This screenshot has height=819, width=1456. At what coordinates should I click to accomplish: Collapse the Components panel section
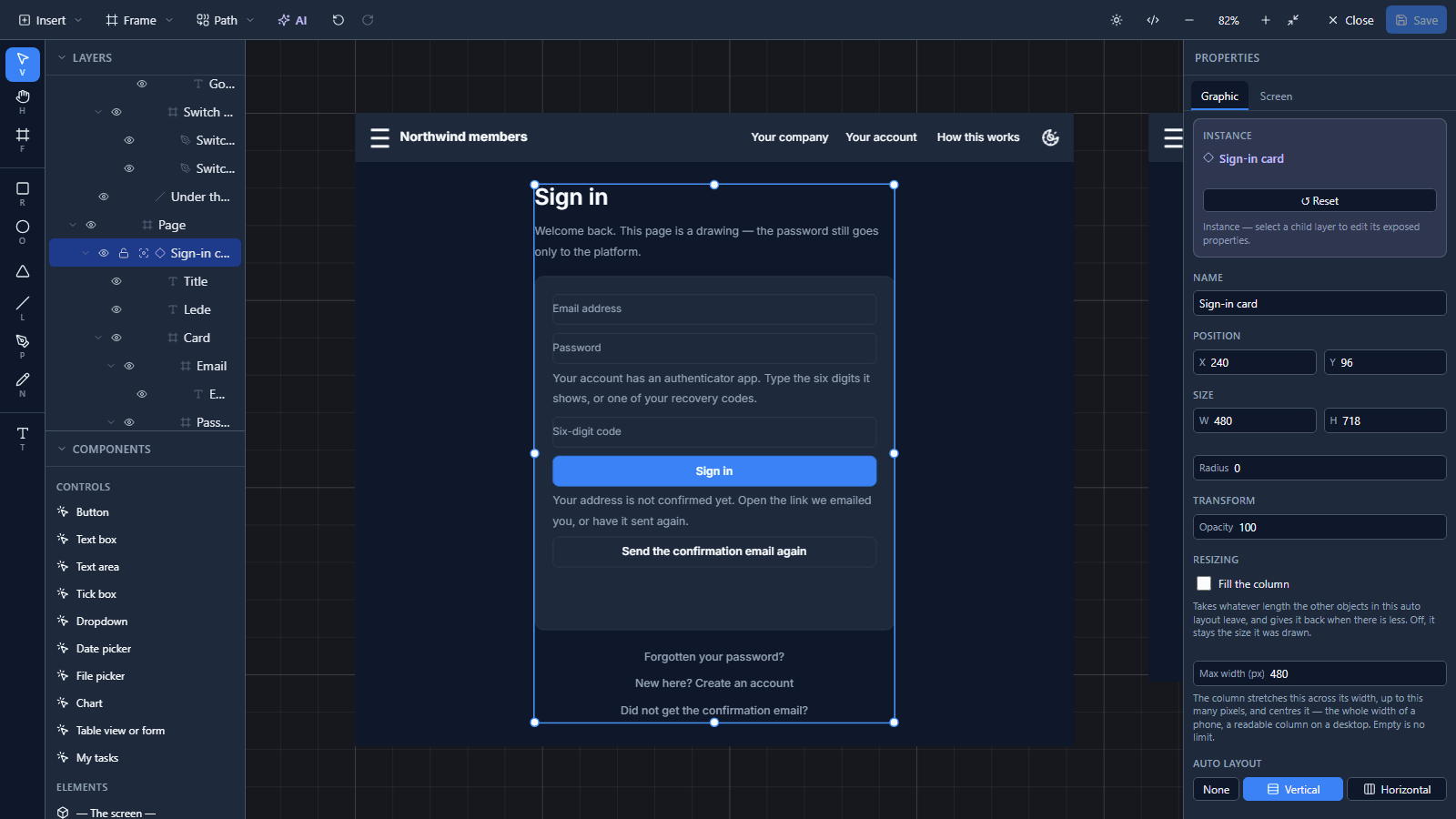(x=62, y=449)
